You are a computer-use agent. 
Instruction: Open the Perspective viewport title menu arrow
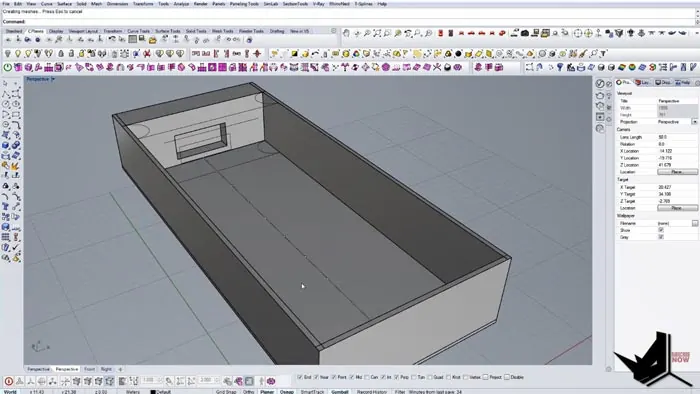coord(53,79)
